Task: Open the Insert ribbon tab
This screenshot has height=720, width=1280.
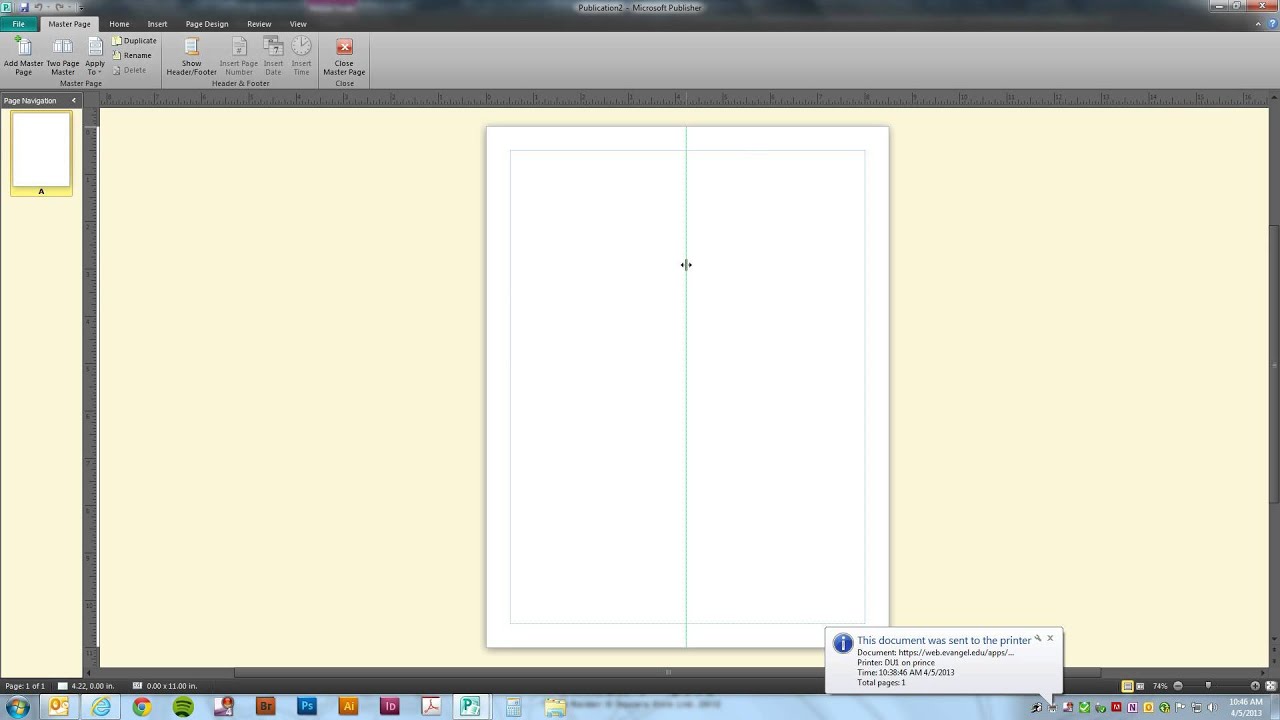Action: coord(157,24)
